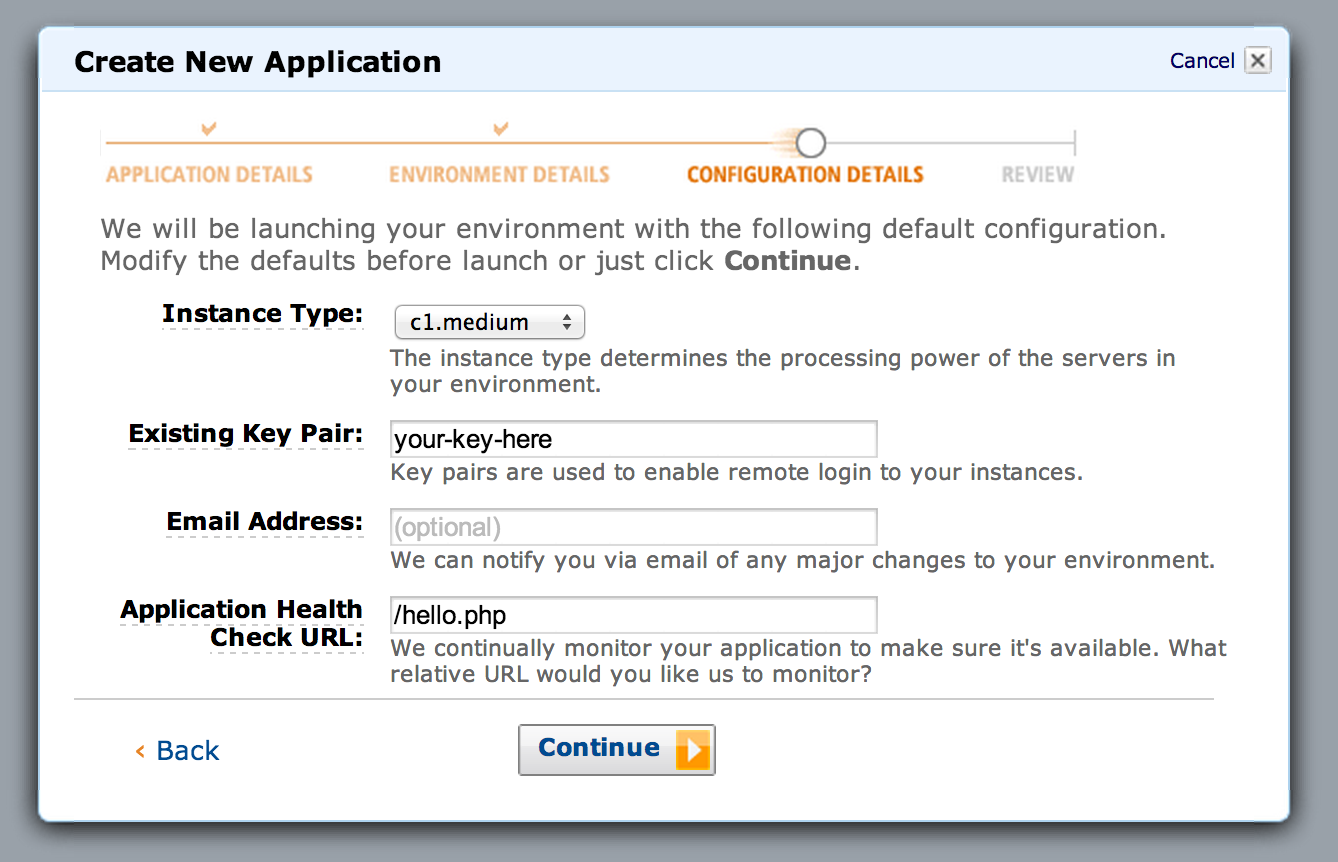Open the Instance Type dropdown
Screen dimensions: 1338x862
coord(490,322)
